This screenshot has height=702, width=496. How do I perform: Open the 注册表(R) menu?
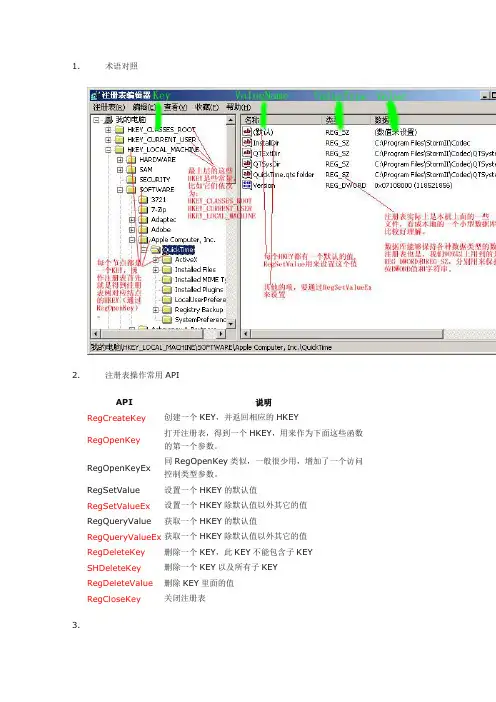(x=109, y=107)
